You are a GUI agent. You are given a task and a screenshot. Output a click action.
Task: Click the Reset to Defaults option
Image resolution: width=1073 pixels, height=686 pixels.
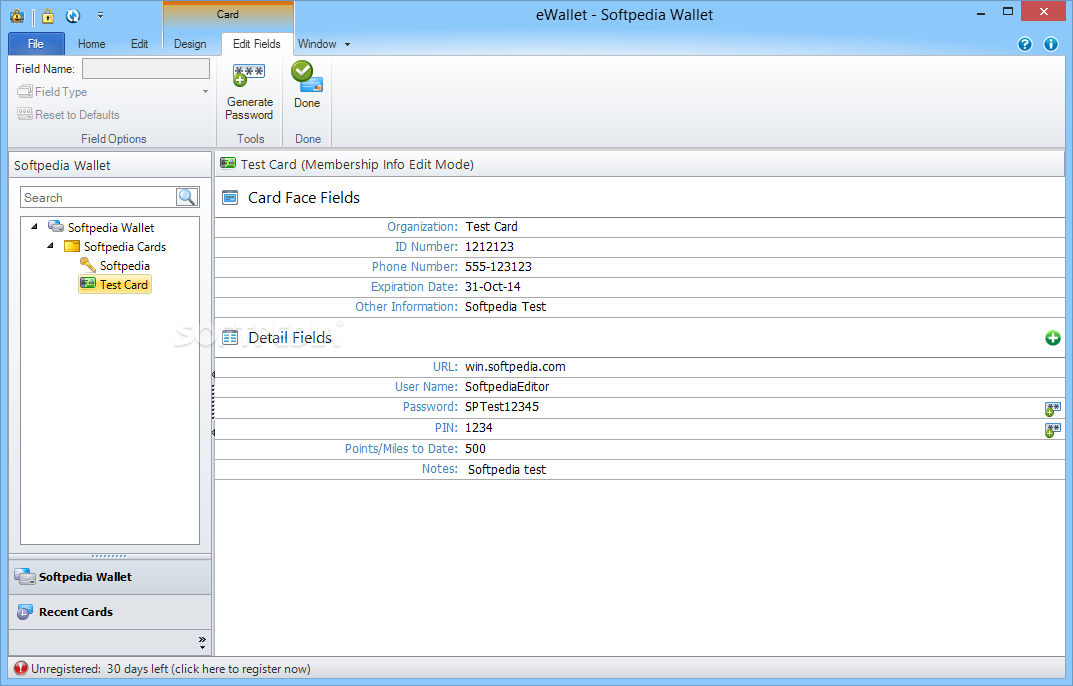click(x=68, y=114)
